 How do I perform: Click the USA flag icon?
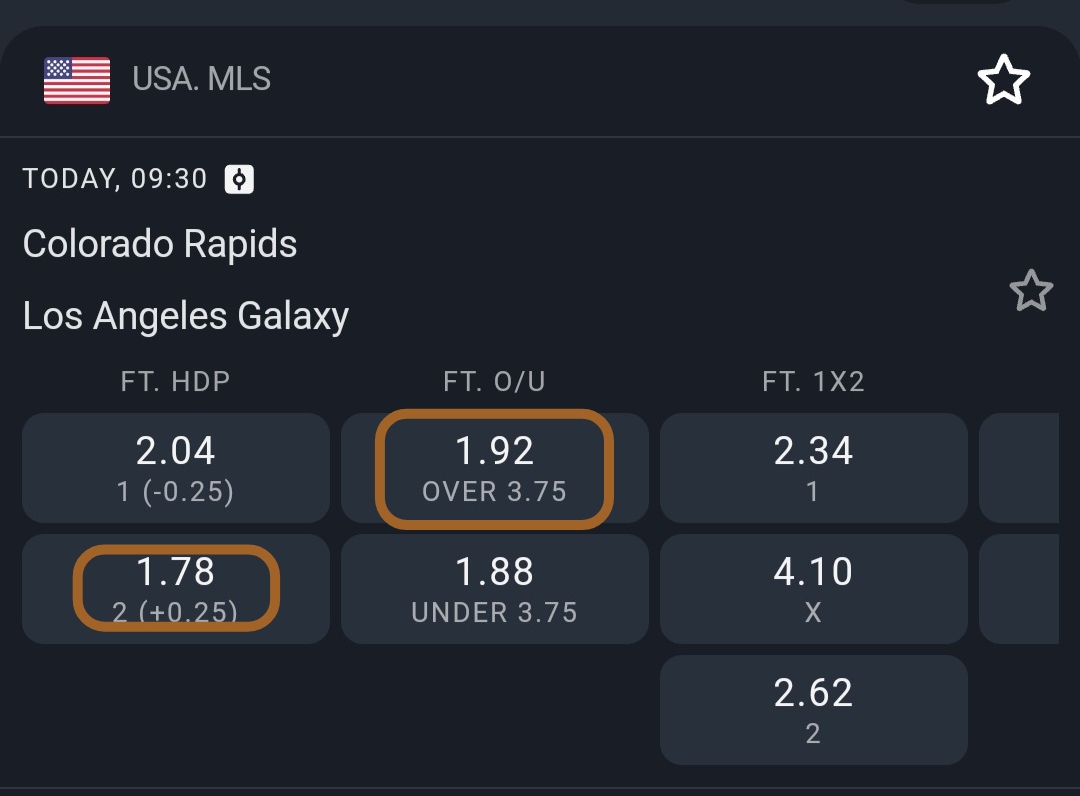tap(77, 80)
